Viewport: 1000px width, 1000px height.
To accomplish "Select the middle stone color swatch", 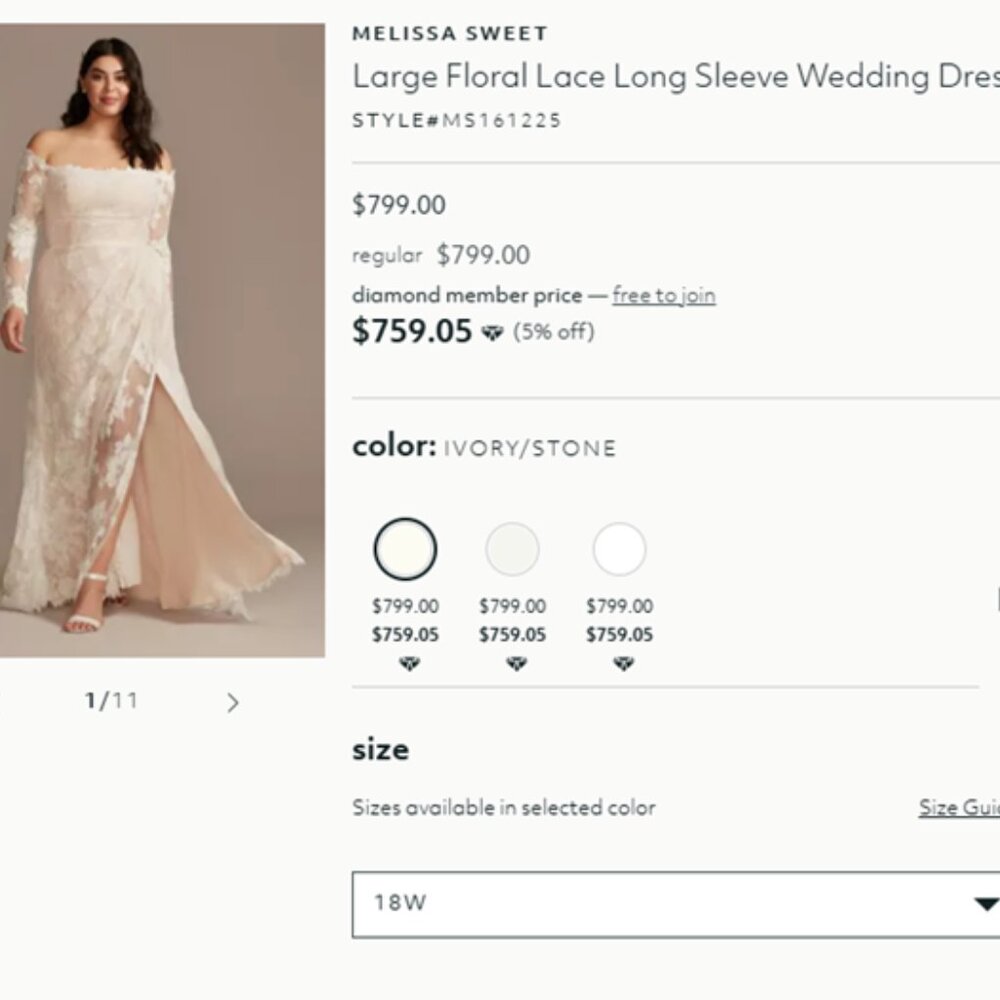I will click(x=513, y=549).
